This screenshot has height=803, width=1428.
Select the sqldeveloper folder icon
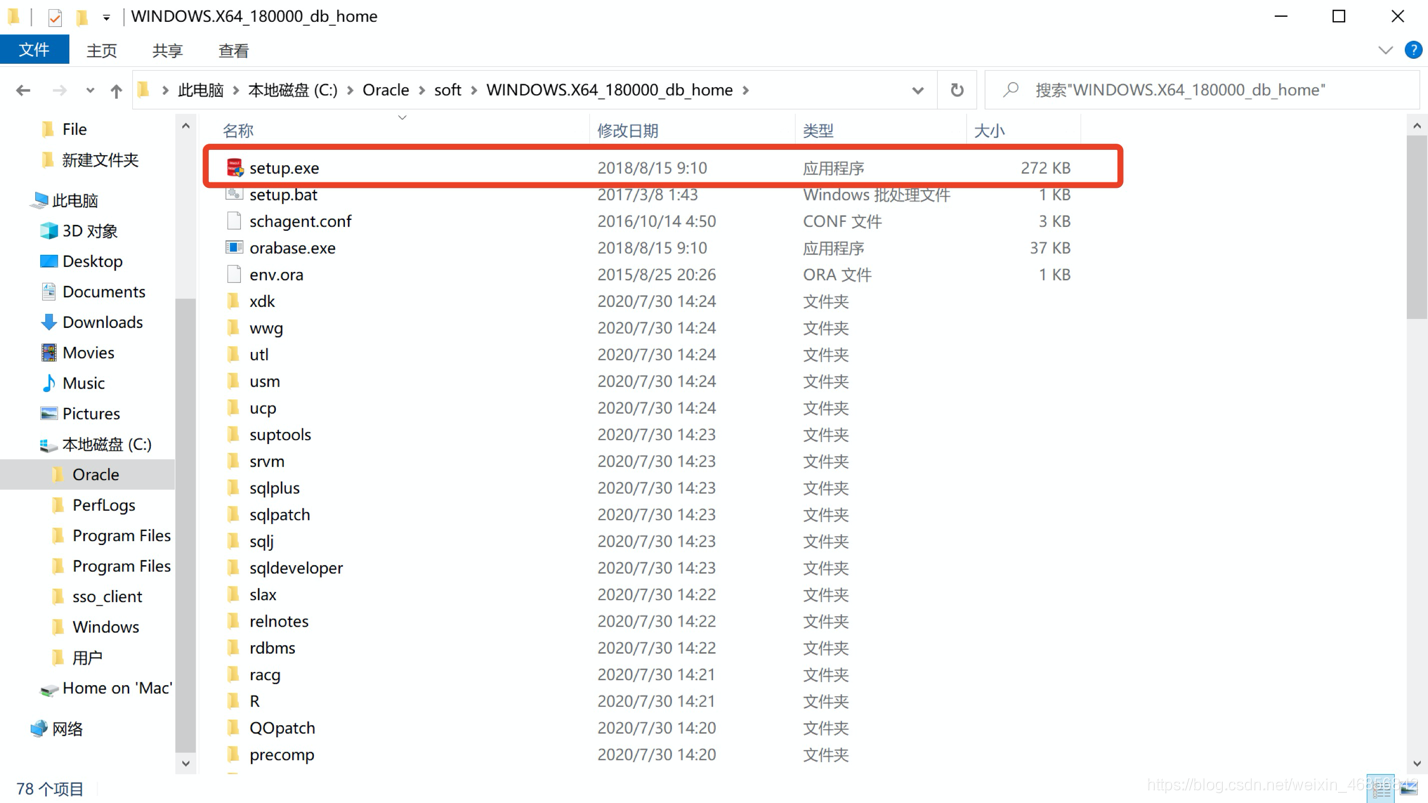(x=233, y=568)
